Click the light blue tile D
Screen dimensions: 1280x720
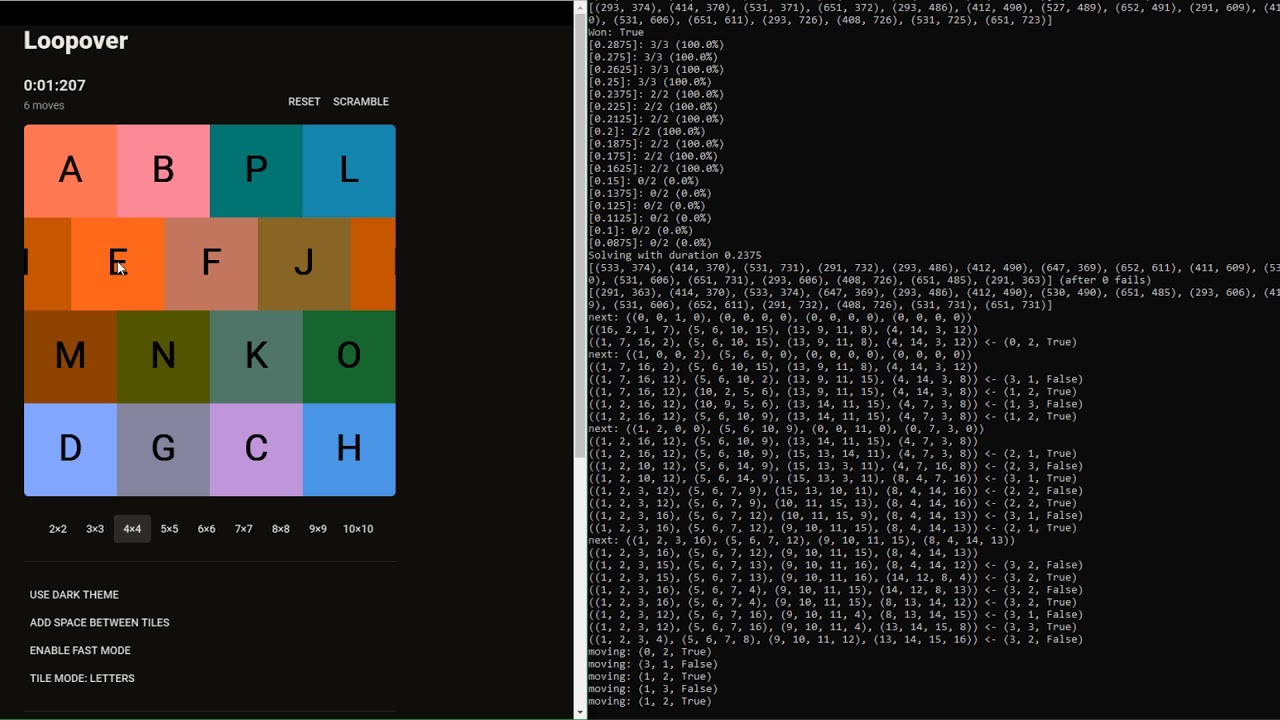click(70, 450)
